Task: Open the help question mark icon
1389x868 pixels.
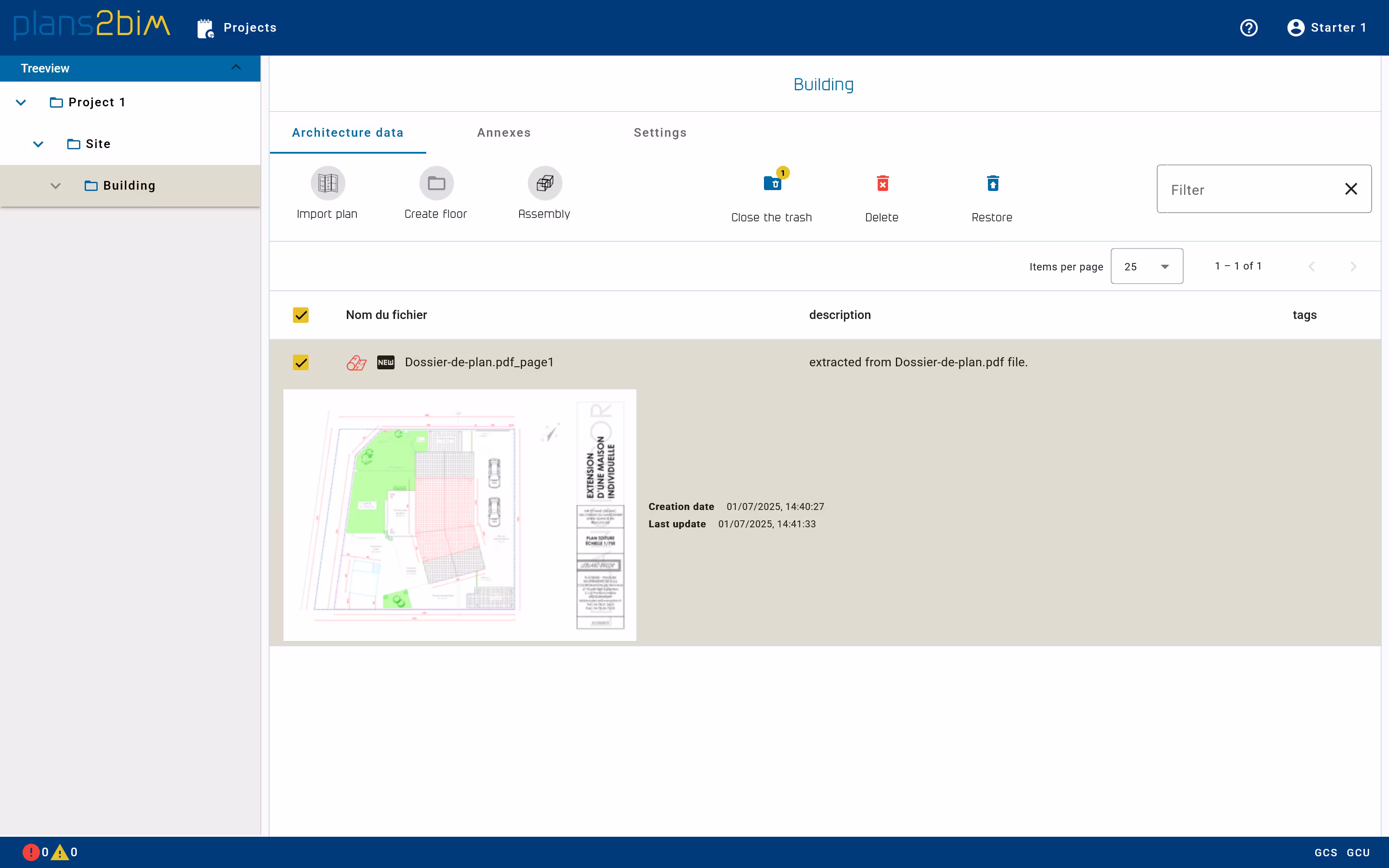Action: coord(1248,27)
